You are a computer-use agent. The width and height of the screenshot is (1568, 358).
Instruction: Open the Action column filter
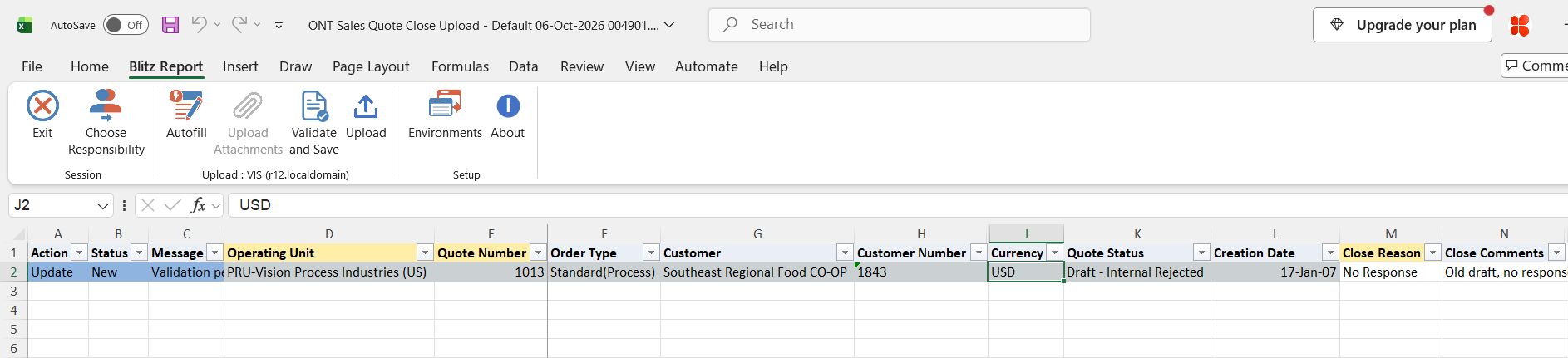(x=80, y=253)
